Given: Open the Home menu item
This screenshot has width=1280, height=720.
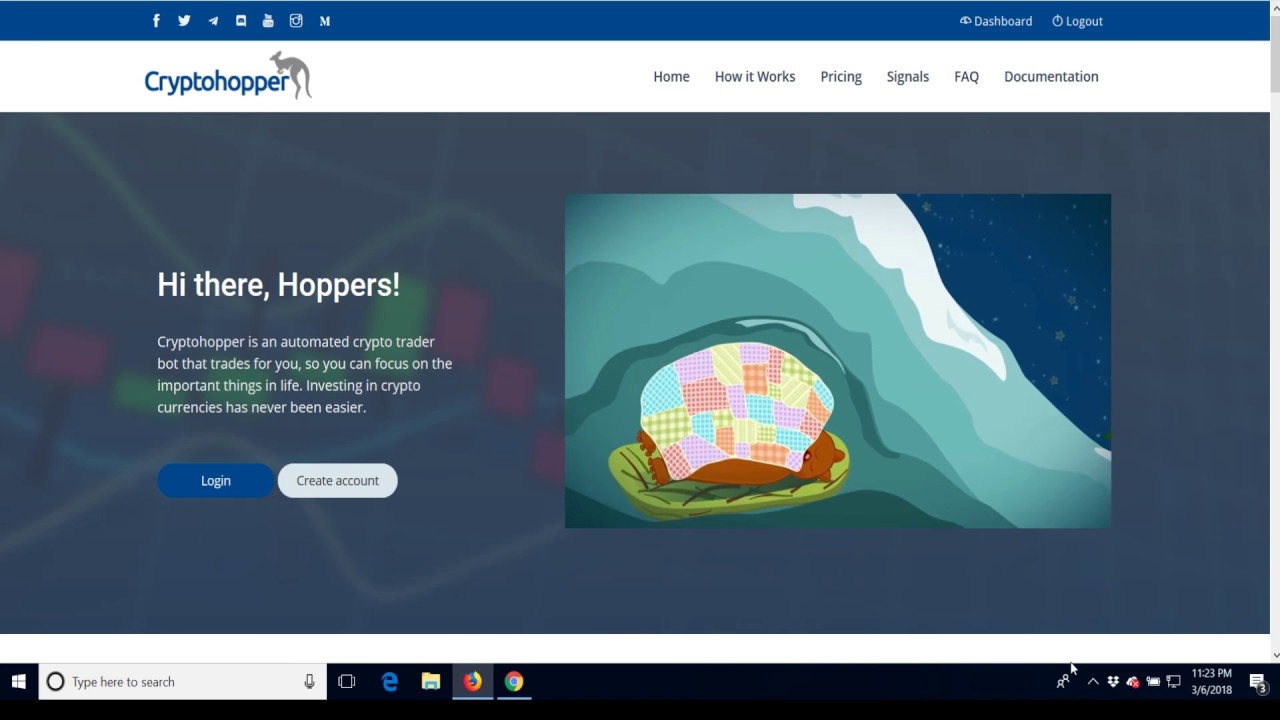Looking at the screenshot, I should [671, 76].
